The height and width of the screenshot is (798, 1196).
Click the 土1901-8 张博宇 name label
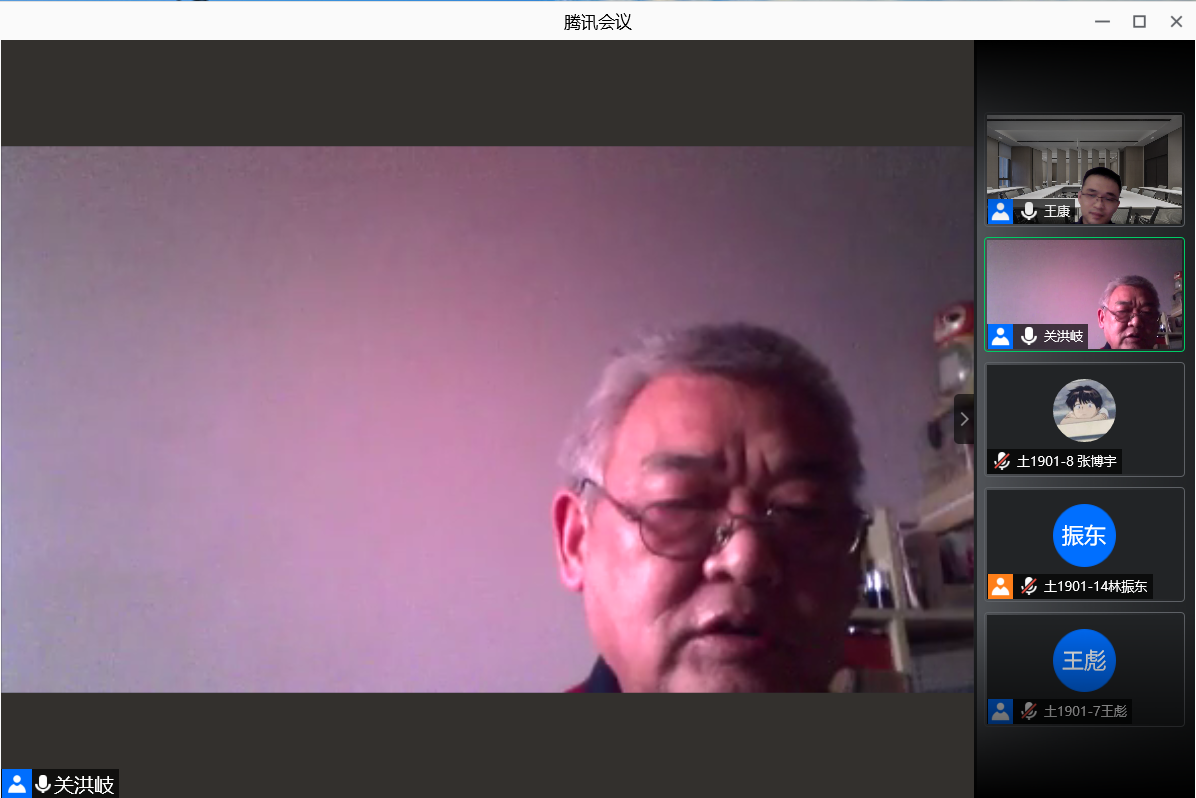1066,461
